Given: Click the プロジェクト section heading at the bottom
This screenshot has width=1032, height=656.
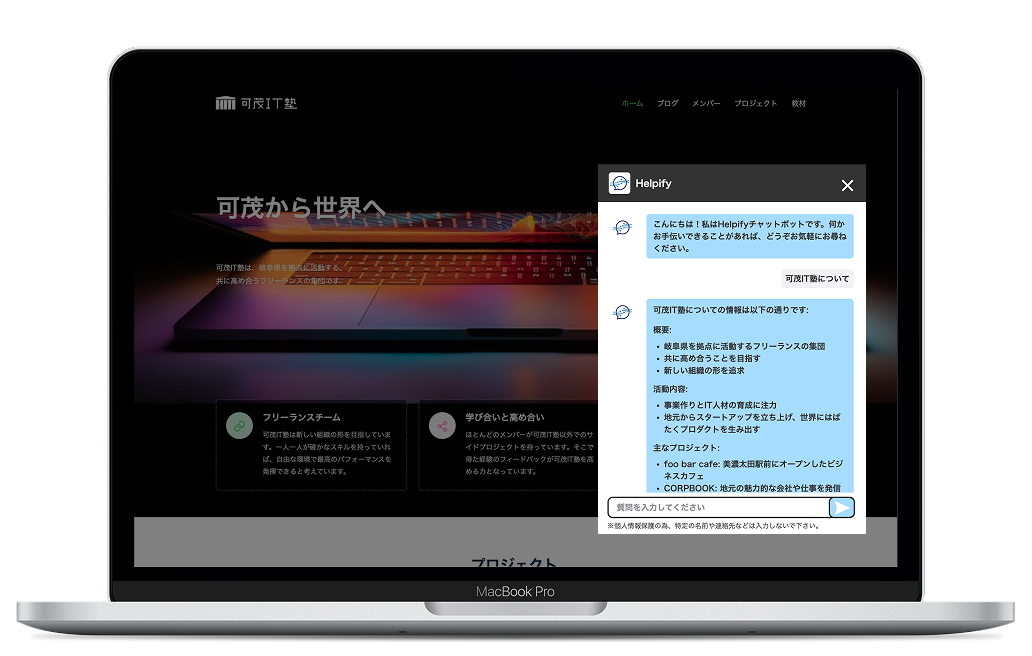Looking at the screenshot, I should [x=515, y=561].
